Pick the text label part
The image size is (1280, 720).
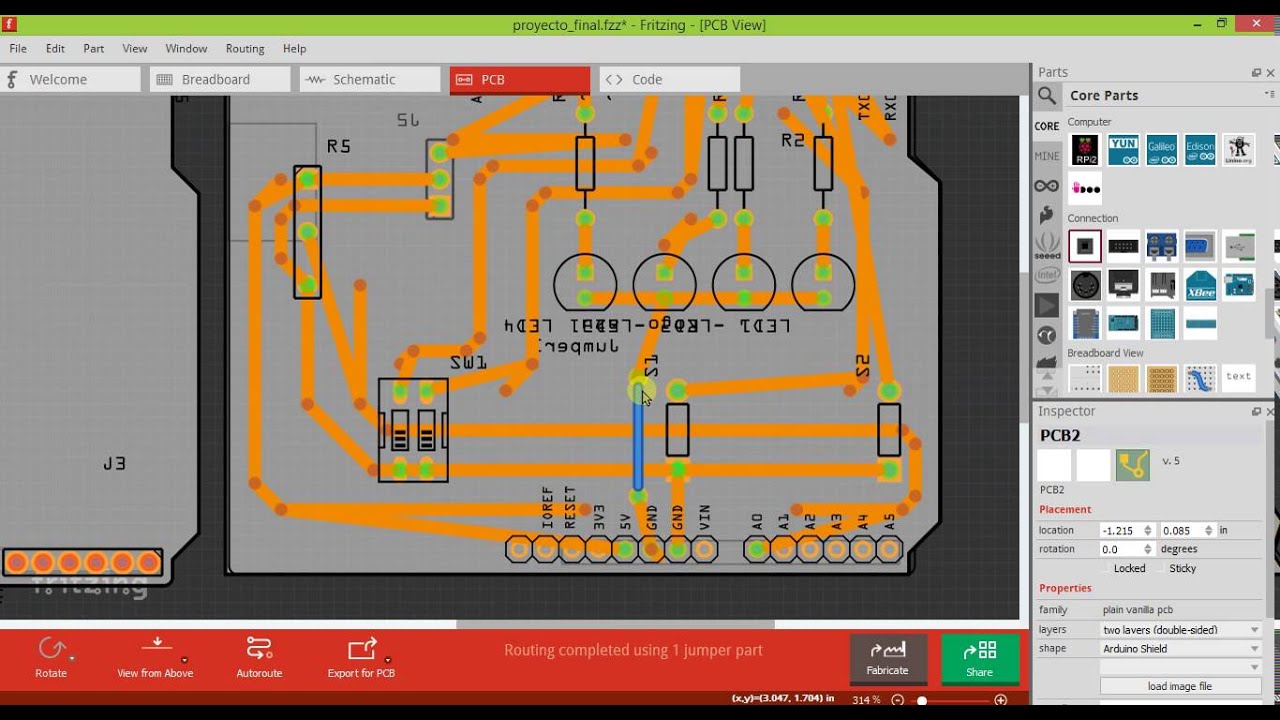coord(1238,377)
